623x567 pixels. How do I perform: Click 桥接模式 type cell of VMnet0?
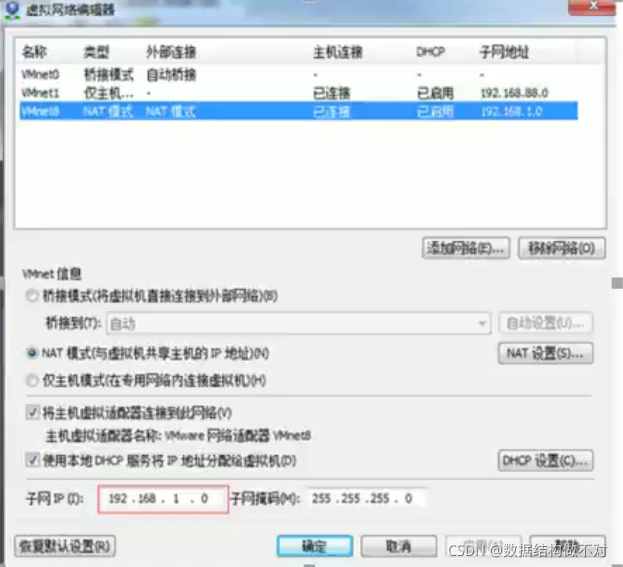coord(109,75)
